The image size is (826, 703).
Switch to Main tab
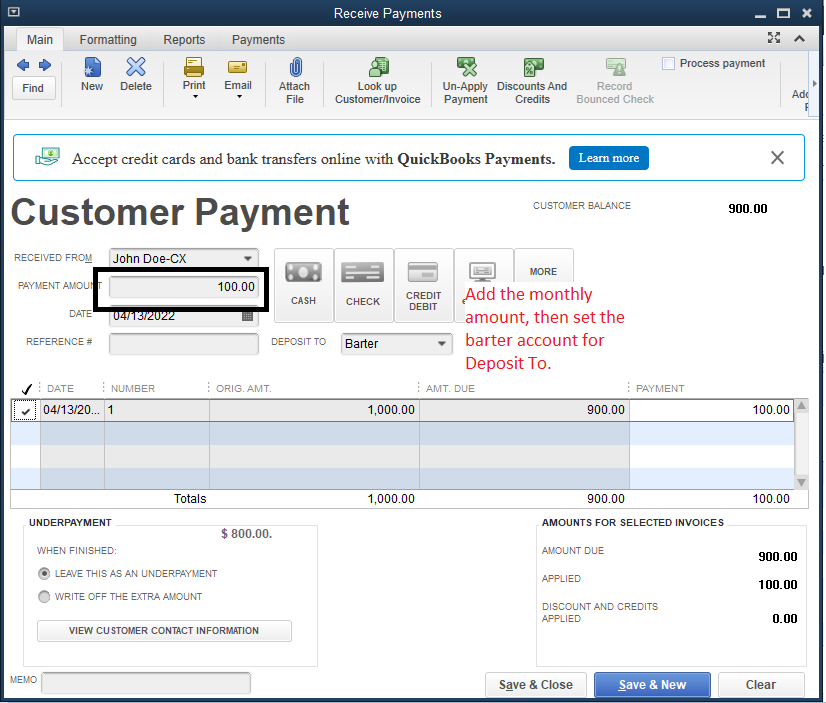tap(40, 40)
